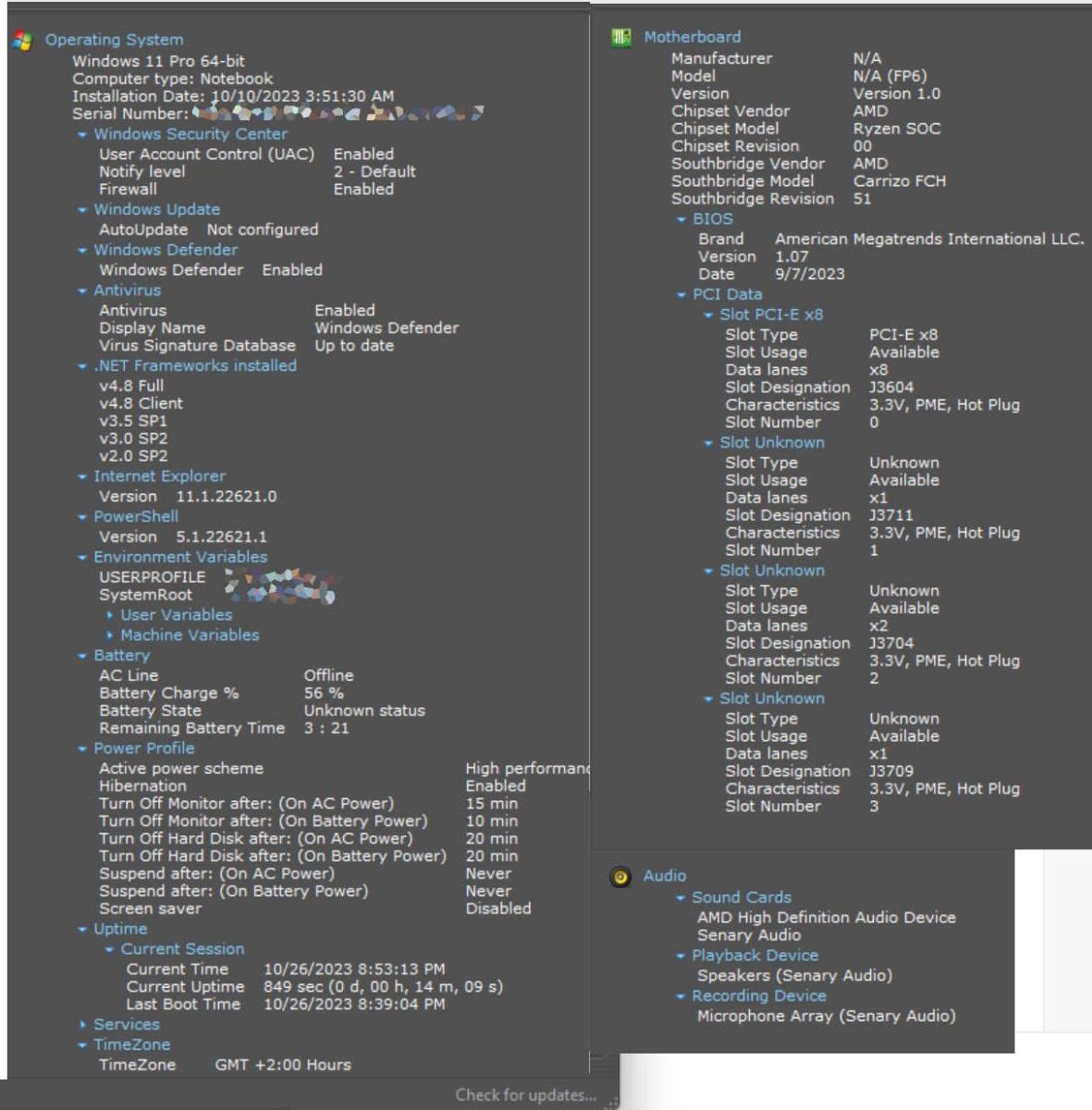Screen dimensions: 1092x1110
Task: Select PowerShell version 5.1.22621.1
Action: [x=183, y=538]
